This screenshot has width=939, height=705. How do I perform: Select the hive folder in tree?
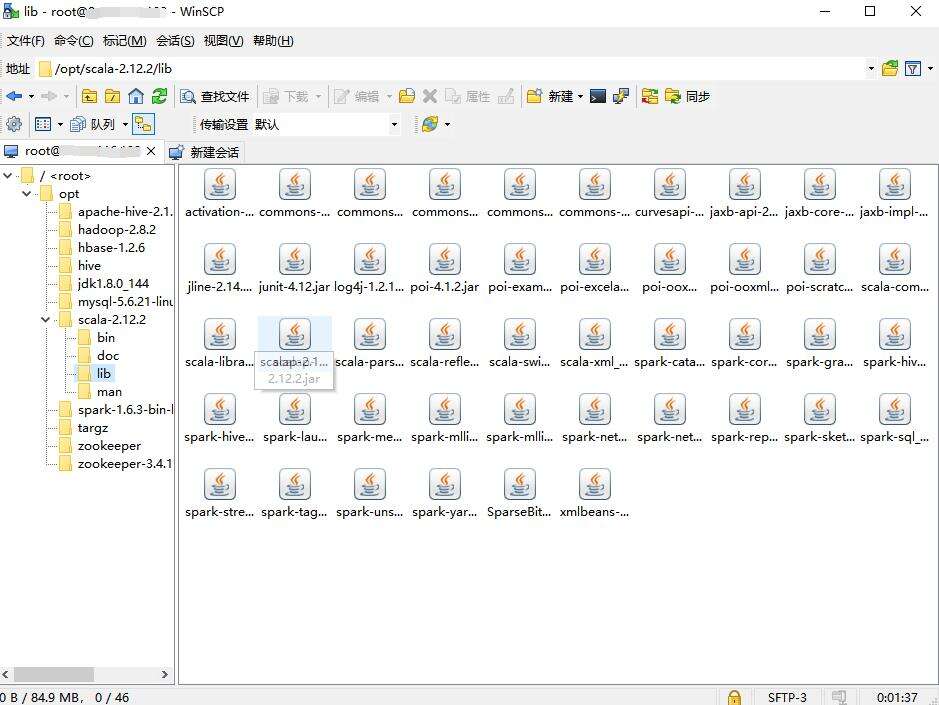pos(89,265)
